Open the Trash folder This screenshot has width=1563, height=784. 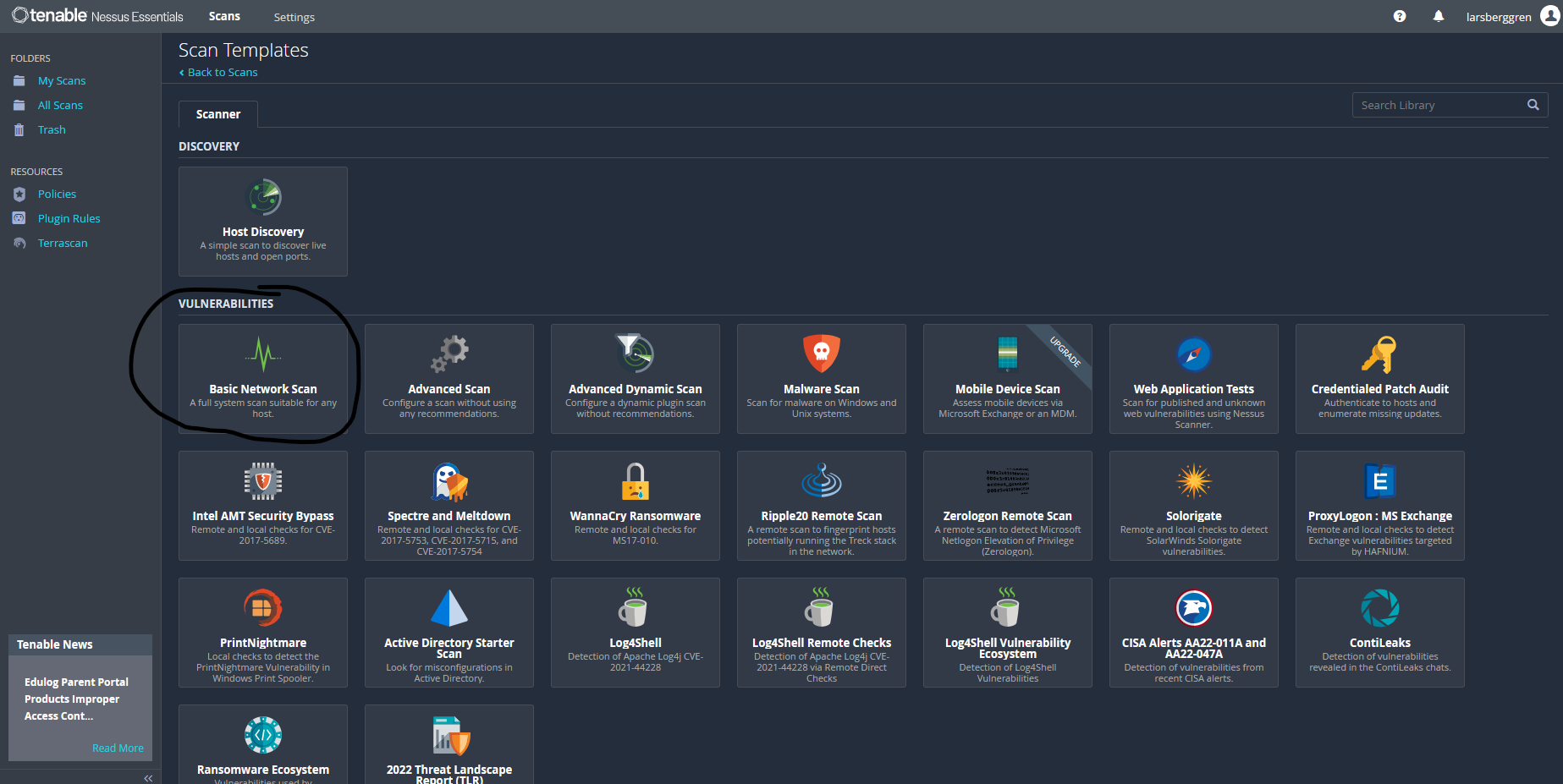(51, 129)
